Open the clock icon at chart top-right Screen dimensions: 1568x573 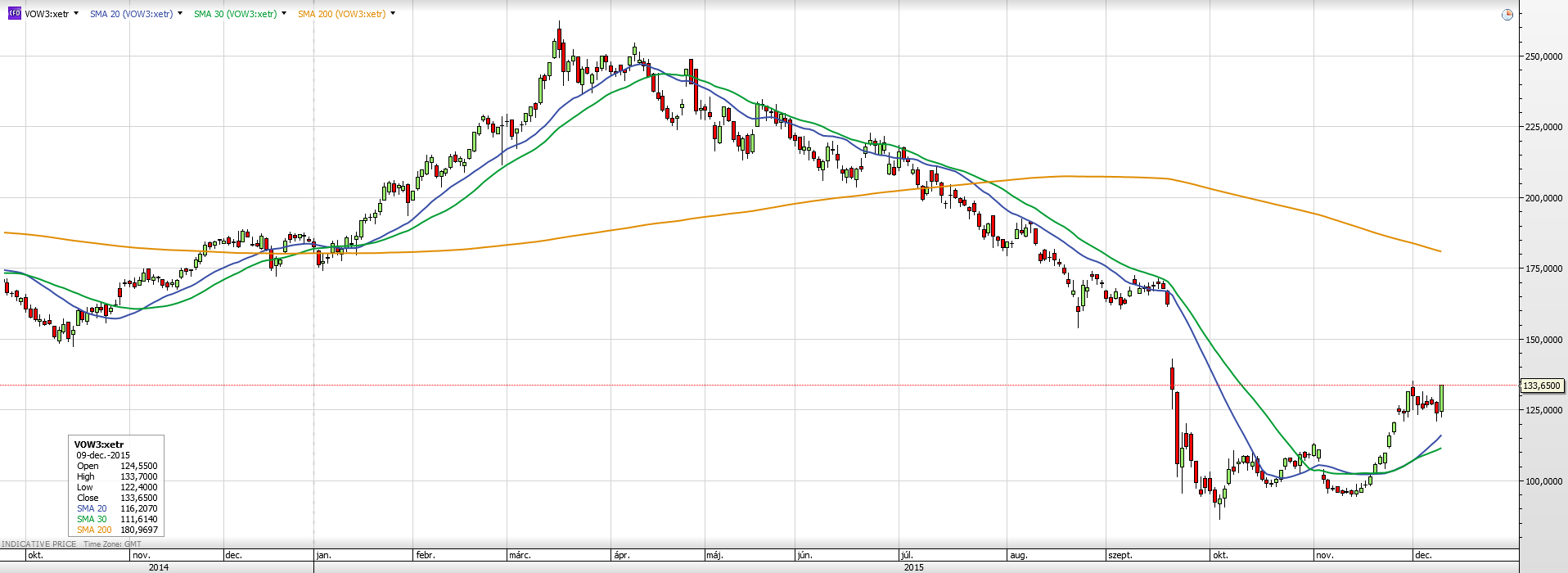tap(1507, 15)
